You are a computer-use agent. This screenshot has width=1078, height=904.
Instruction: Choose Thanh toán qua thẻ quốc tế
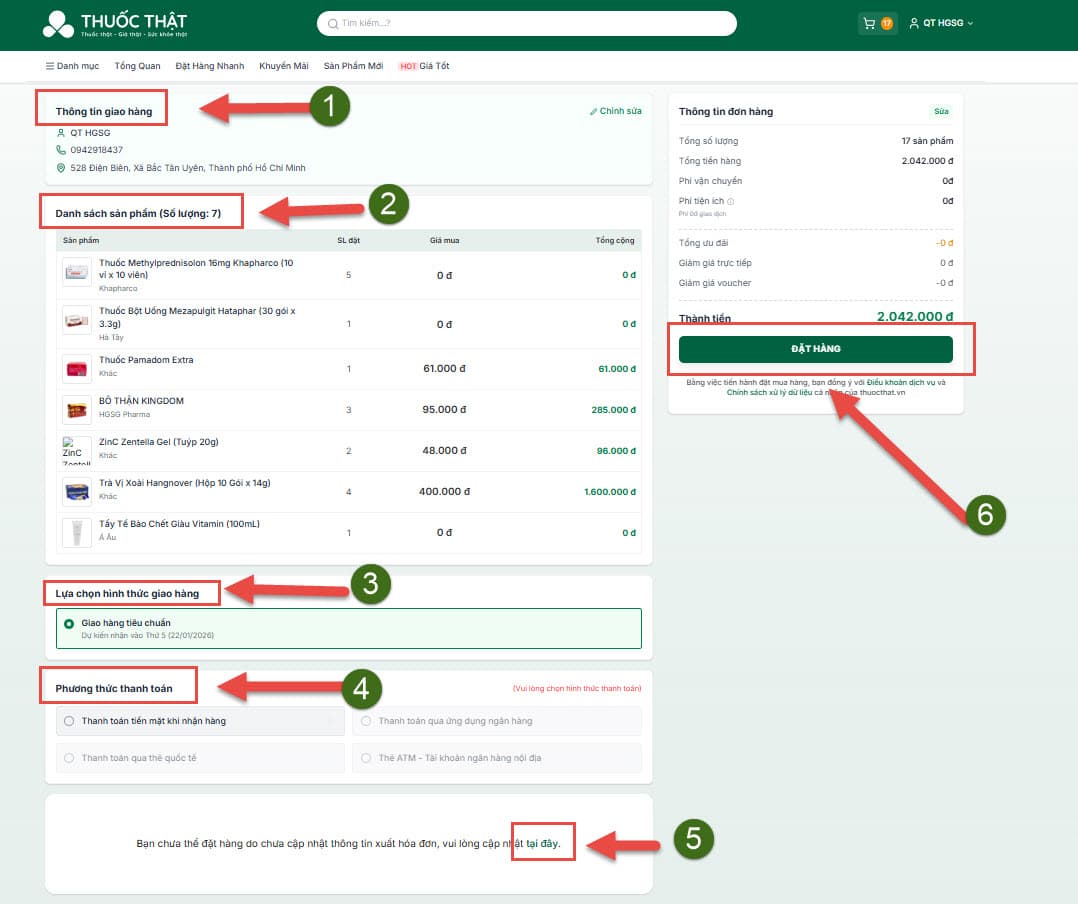tap(69, 758)
